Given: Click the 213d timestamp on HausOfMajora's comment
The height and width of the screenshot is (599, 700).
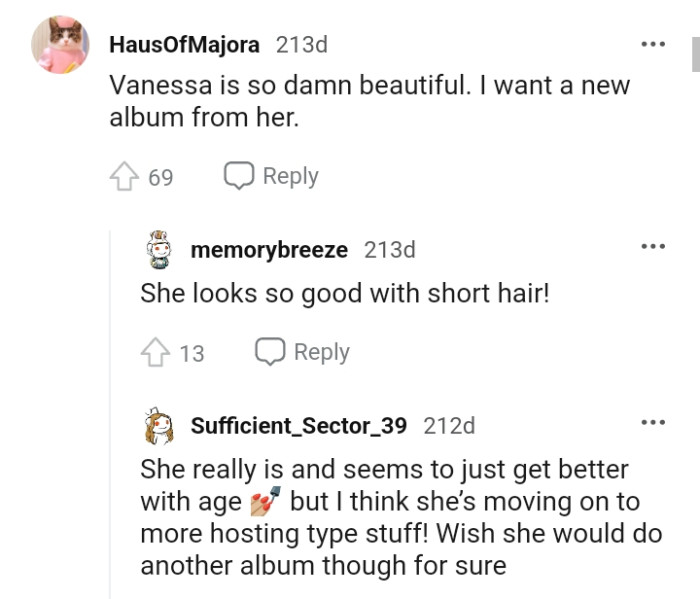Looking at the screenshot, I should 301,45.
